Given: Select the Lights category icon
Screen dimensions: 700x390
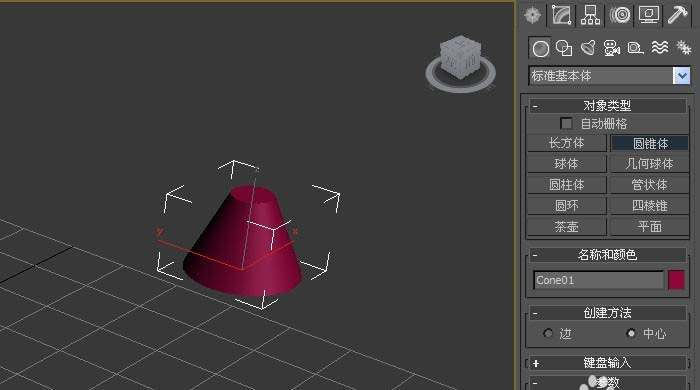Looking at the screenshot, I should pyautogui.click(x=588, y=48).
